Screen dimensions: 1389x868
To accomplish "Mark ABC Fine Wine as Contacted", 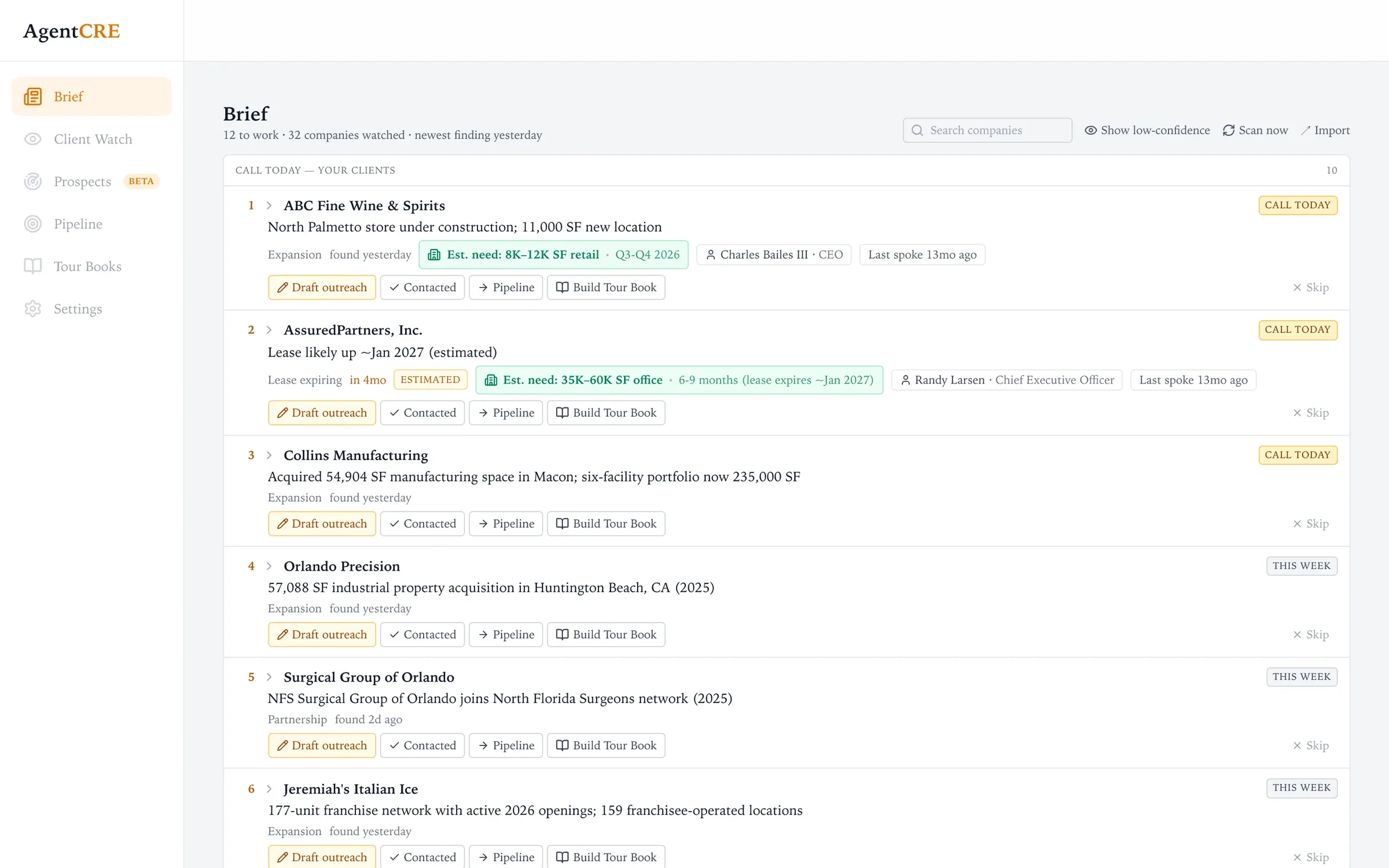I will coord(422,288).
